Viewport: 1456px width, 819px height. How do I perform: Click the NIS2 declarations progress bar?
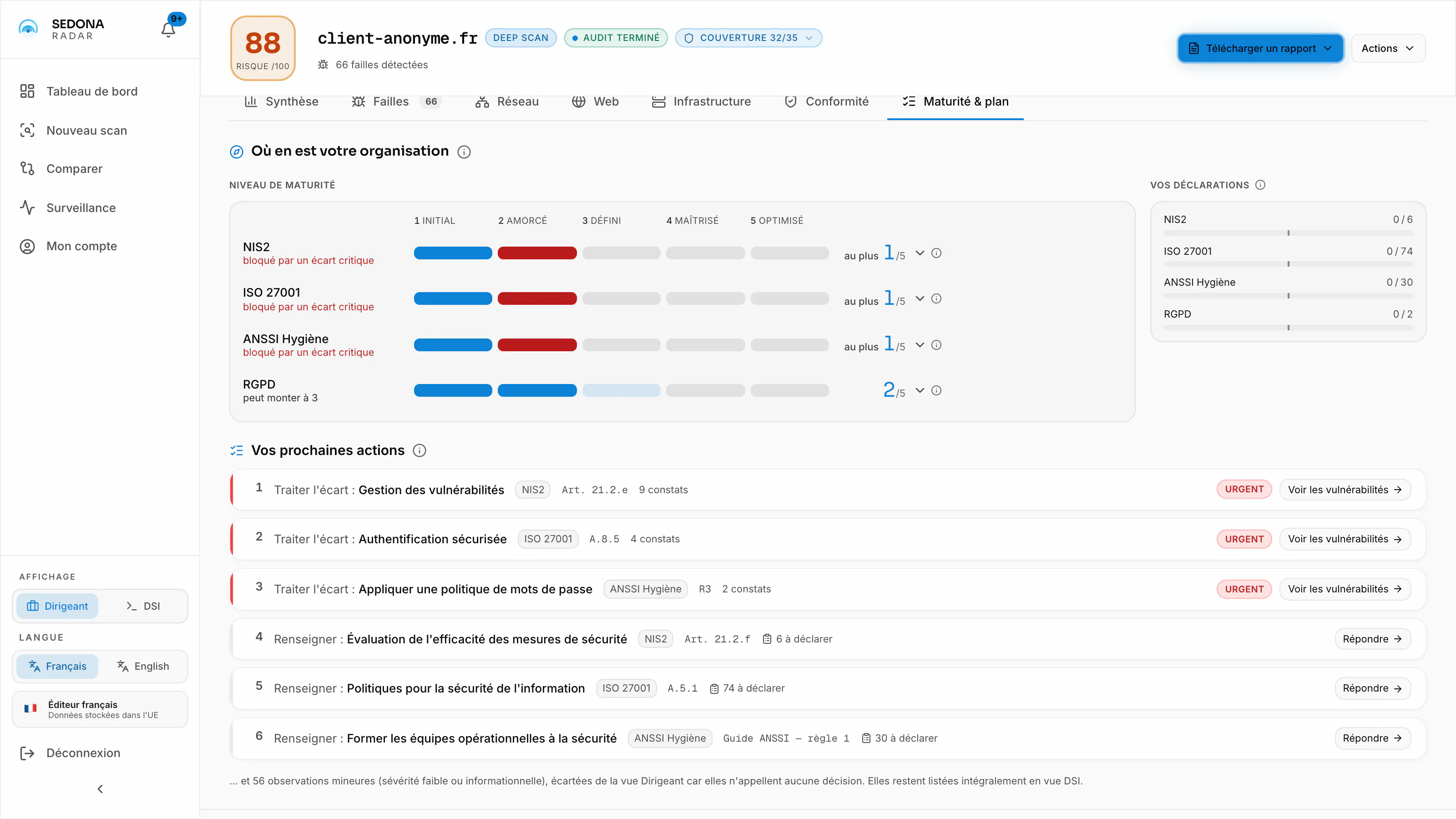pos(1288,233)
